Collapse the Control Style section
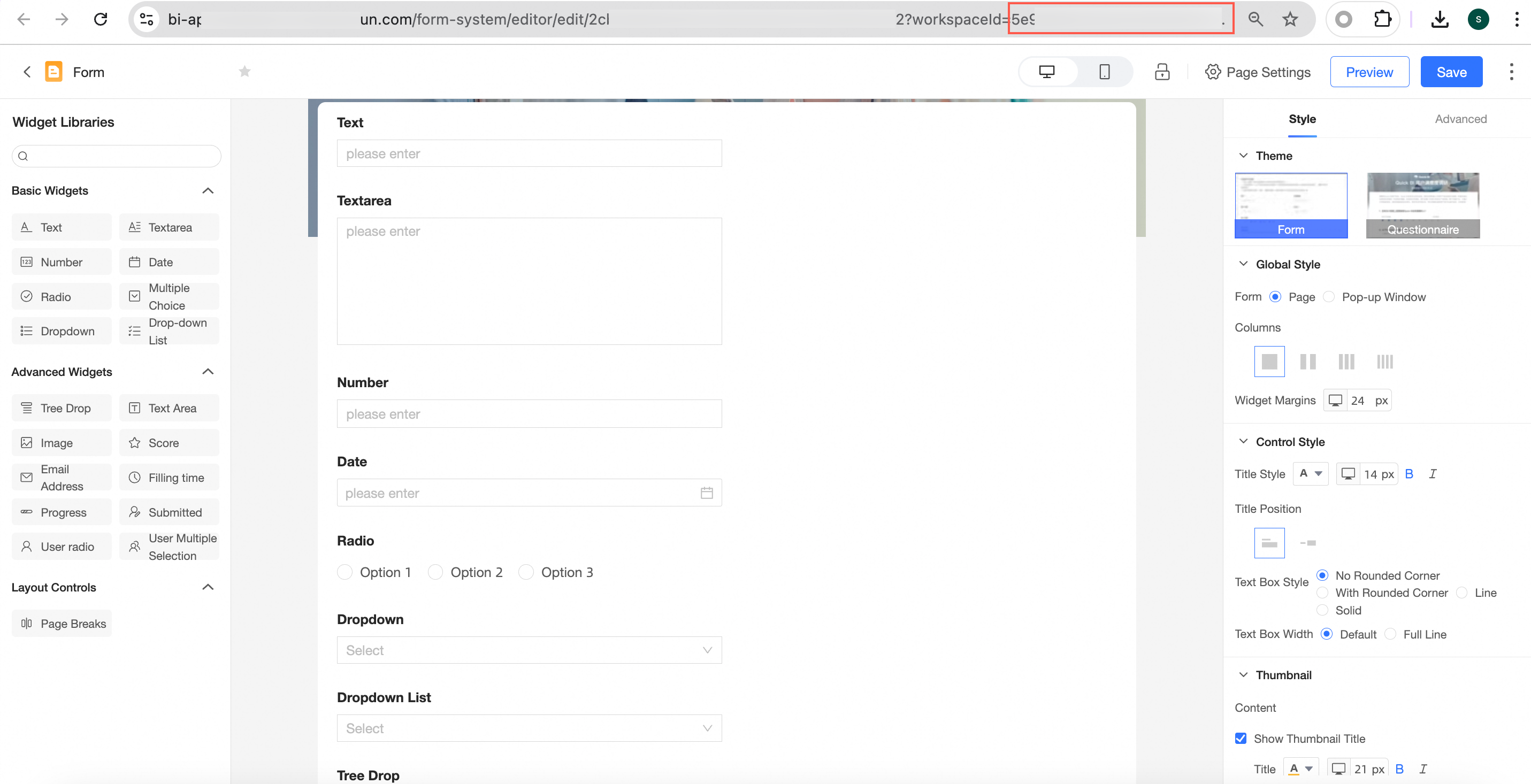The width and height of the screenshot is (1531, 784). tap(1243, 441)
